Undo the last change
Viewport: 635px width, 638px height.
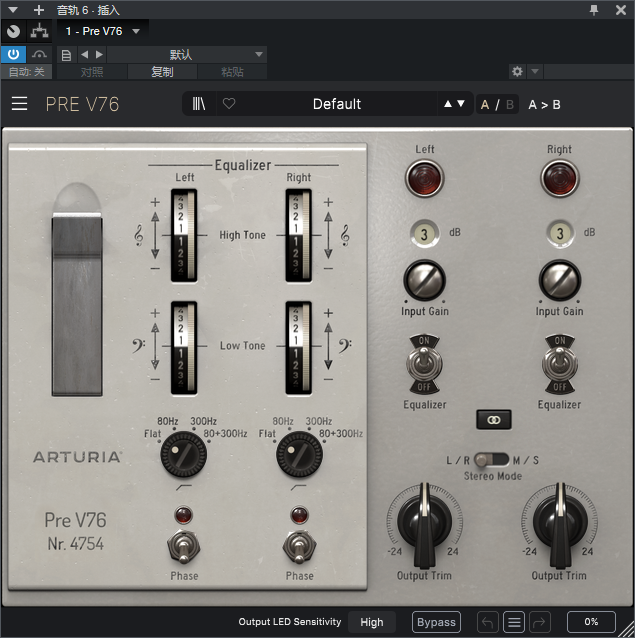point(487,622)
